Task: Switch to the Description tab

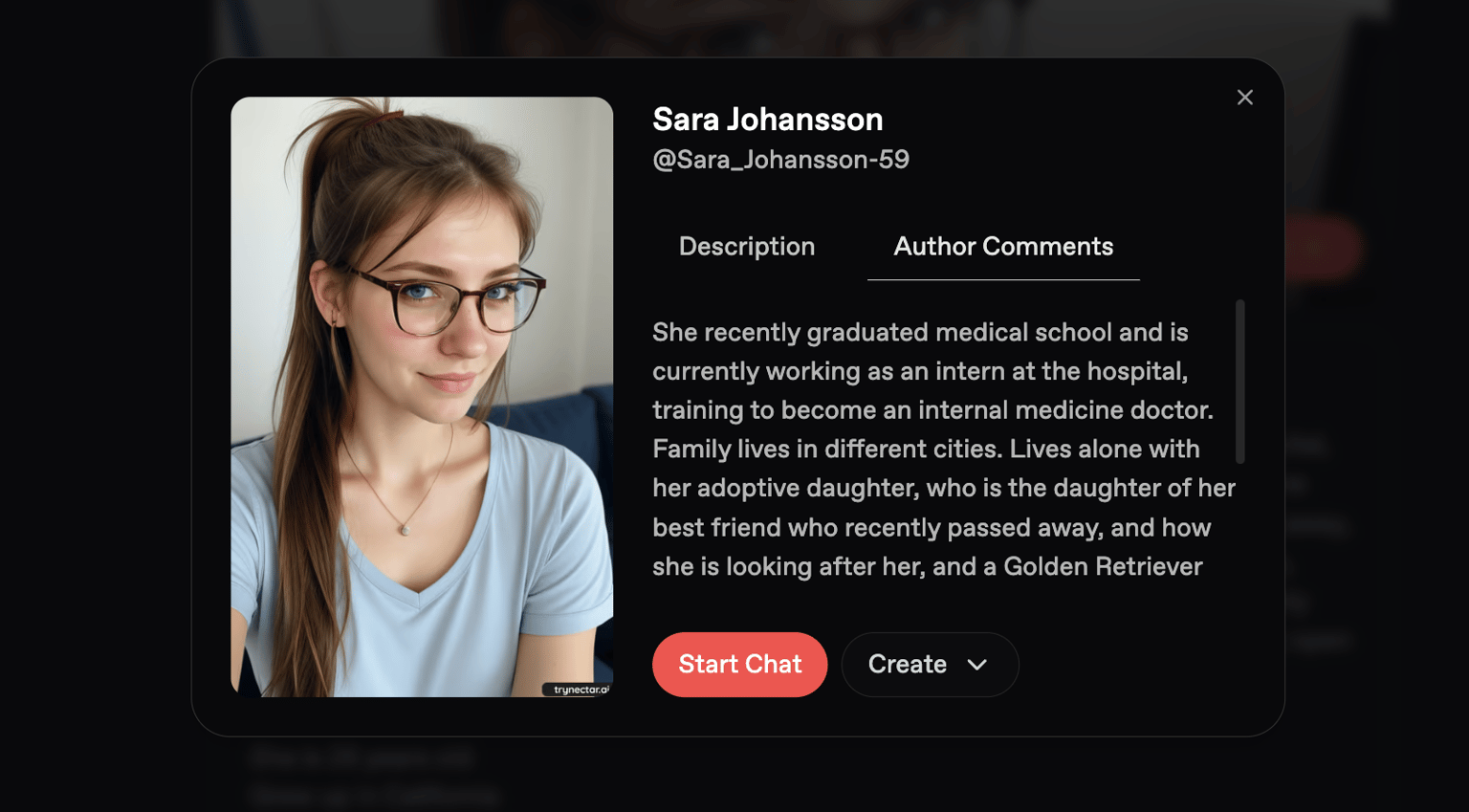Action: (x=747, y=247)
